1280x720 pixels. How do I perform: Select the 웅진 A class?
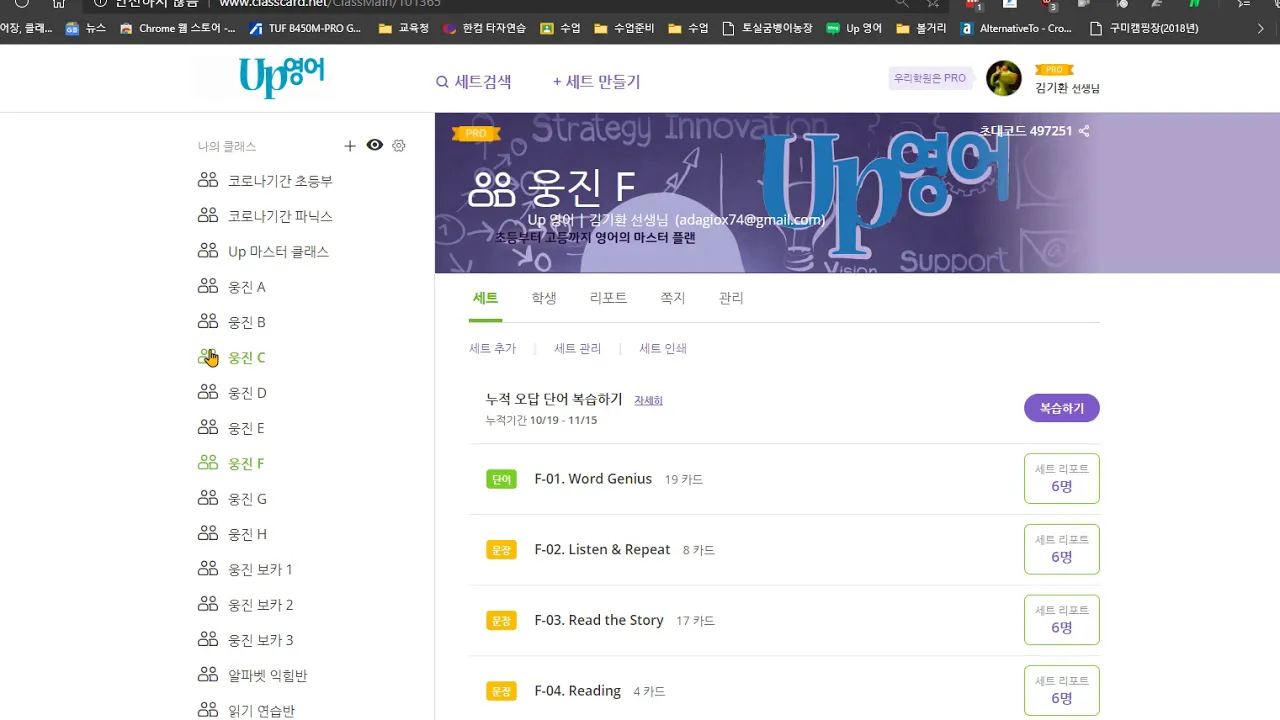232,287
